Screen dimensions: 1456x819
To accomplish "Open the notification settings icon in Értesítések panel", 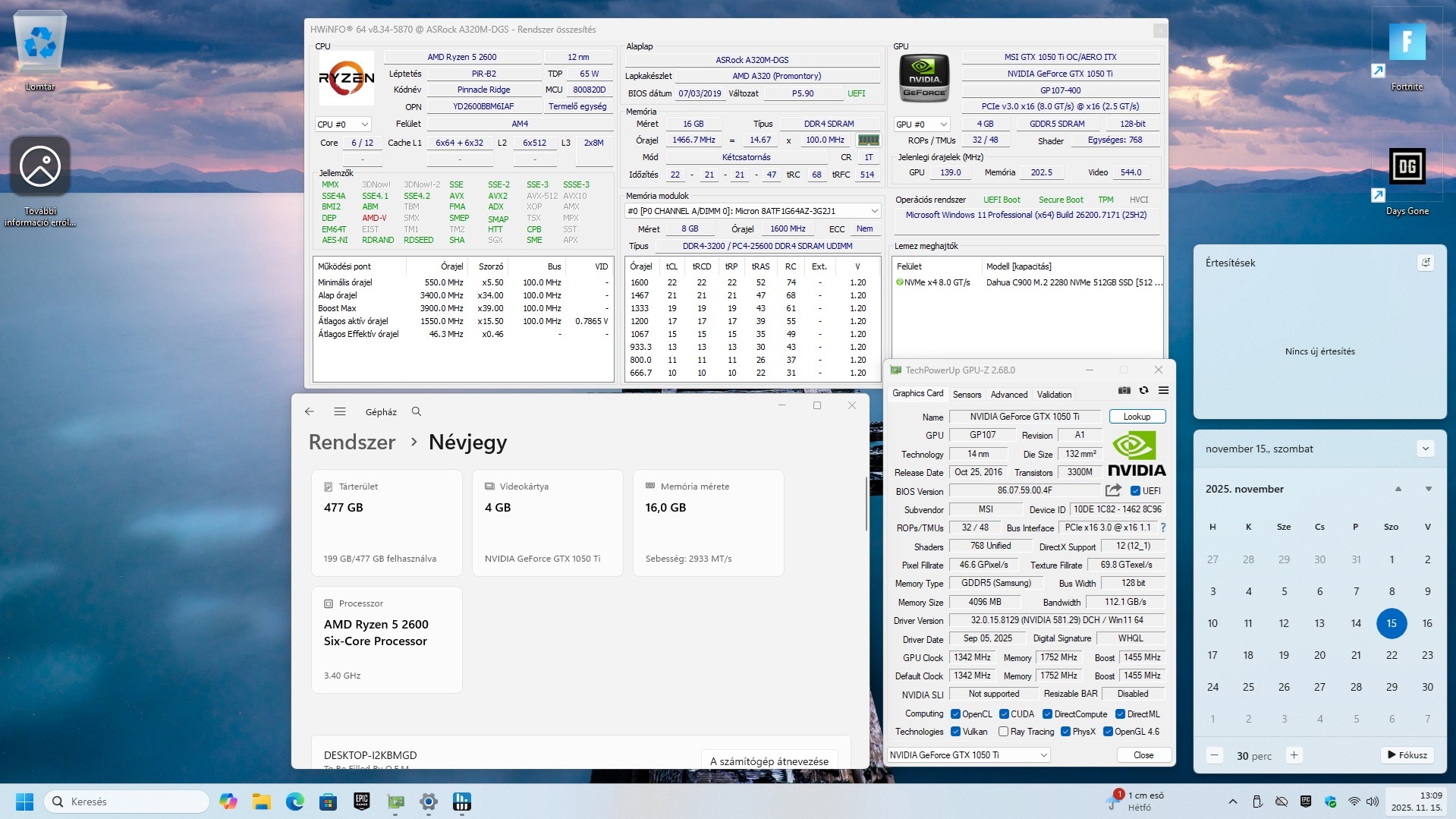I will click(x=1426, y=263).
